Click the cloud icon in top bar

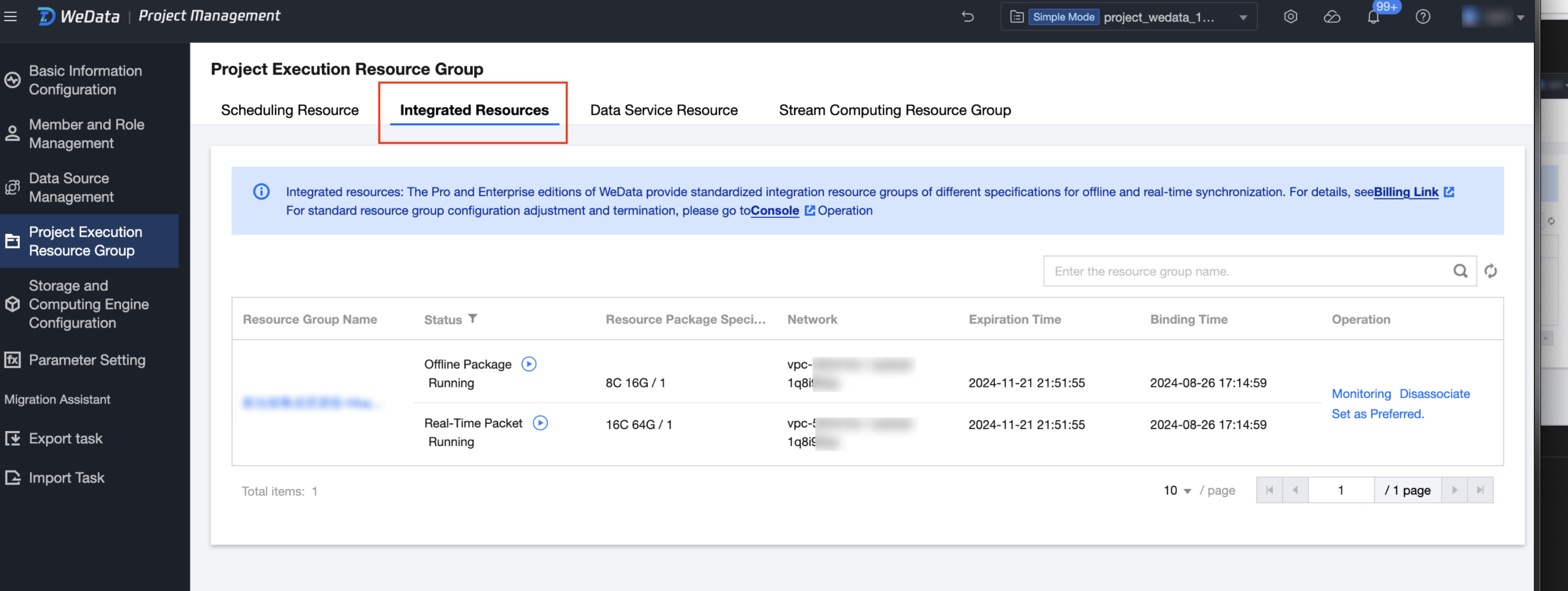1332,17
